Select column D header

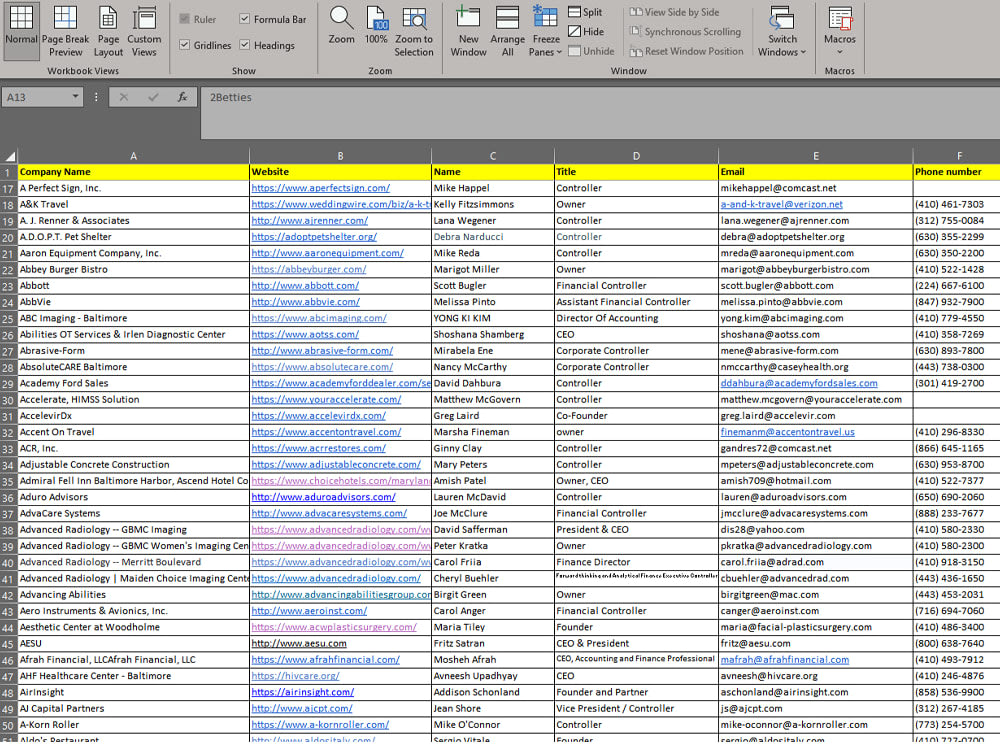click(636, 156)
